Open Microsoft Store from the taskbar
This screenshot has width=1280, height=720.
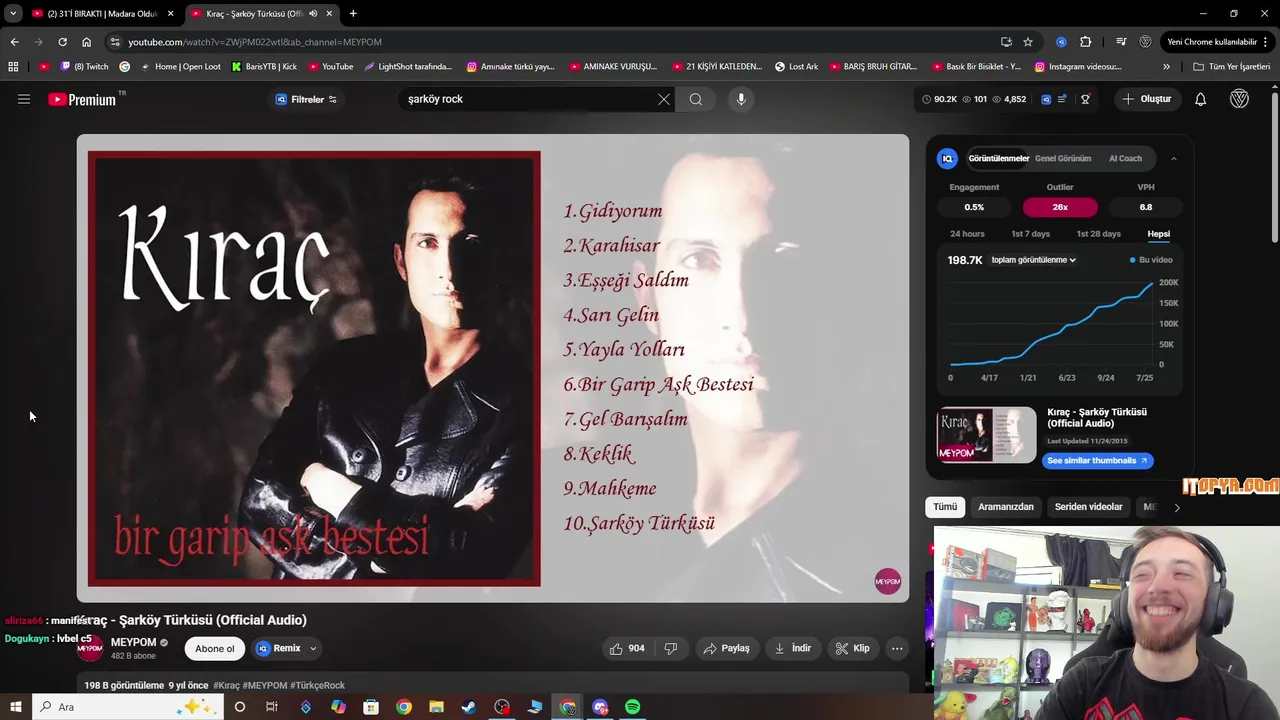pos(371,707)
